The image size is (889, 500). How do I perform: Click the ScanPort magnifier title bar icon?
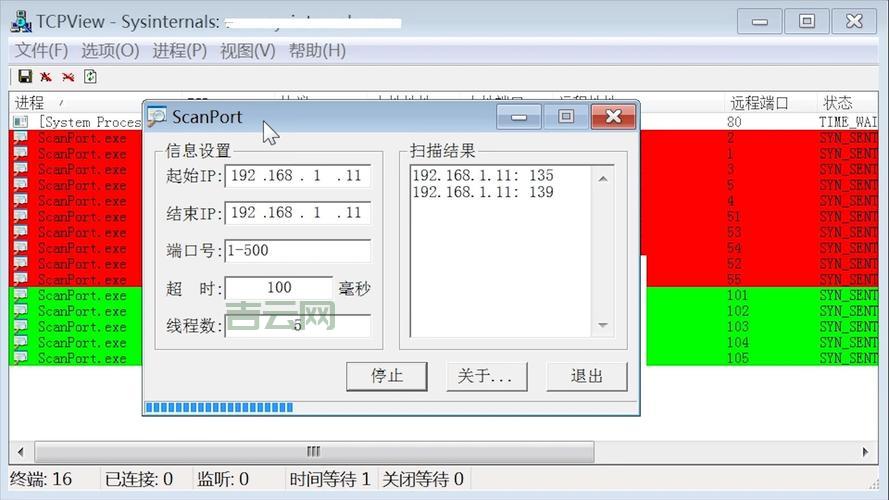(157, 117)
